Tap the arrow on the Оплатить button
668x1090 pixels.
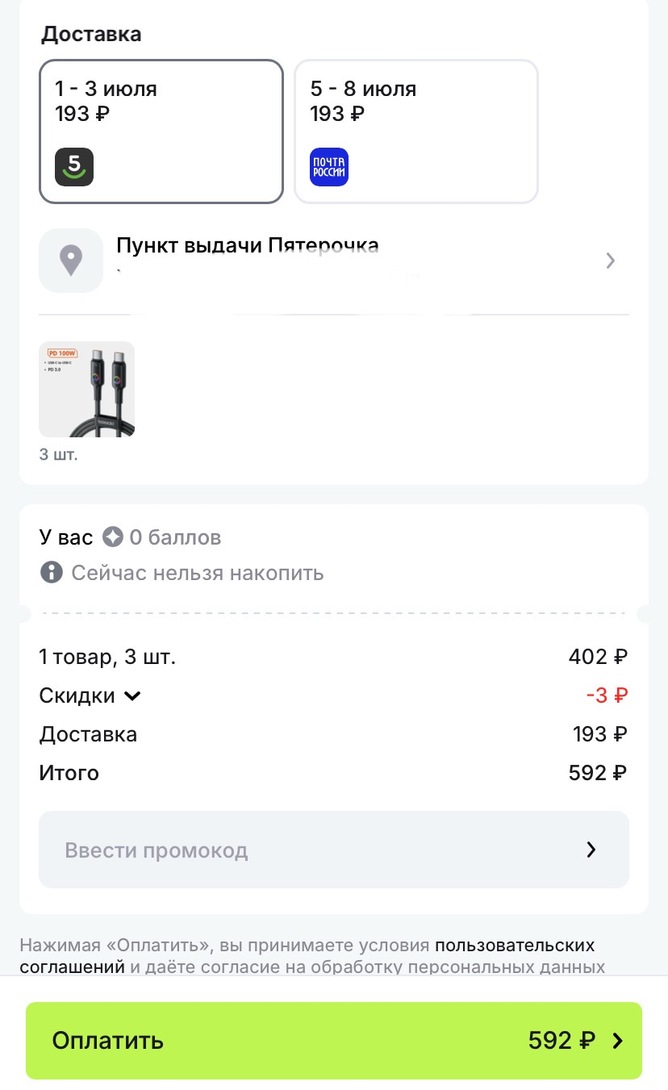[x=617, y=1041]
